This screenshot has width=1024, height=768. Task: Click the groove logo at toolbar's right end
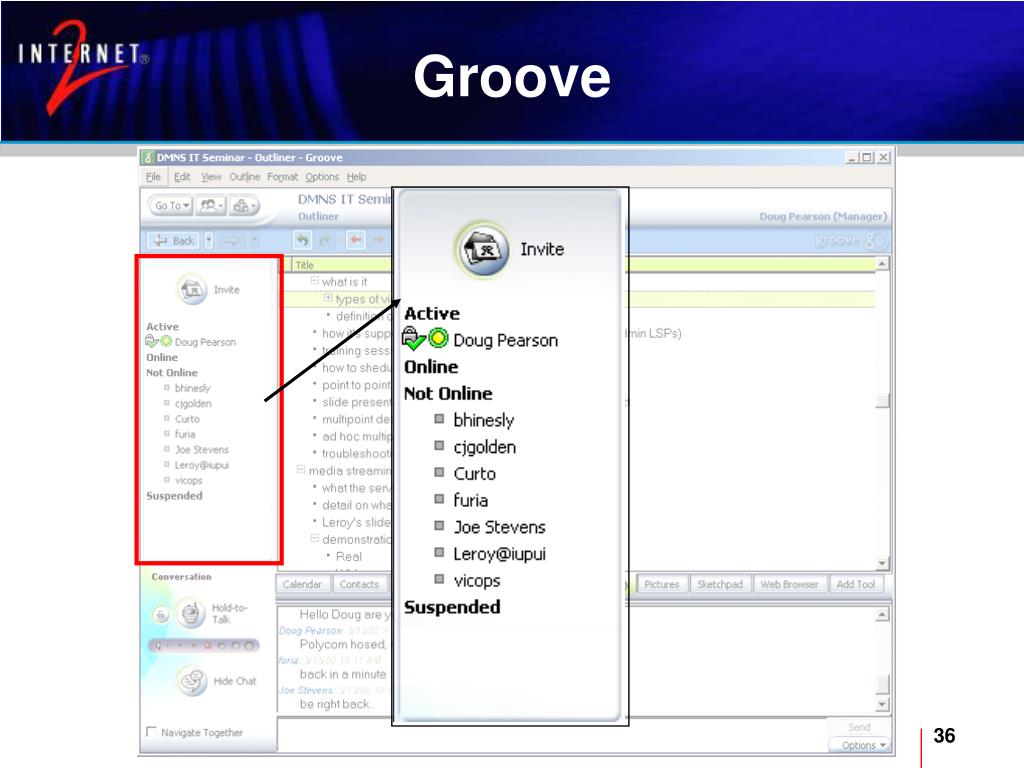[852, 240]
